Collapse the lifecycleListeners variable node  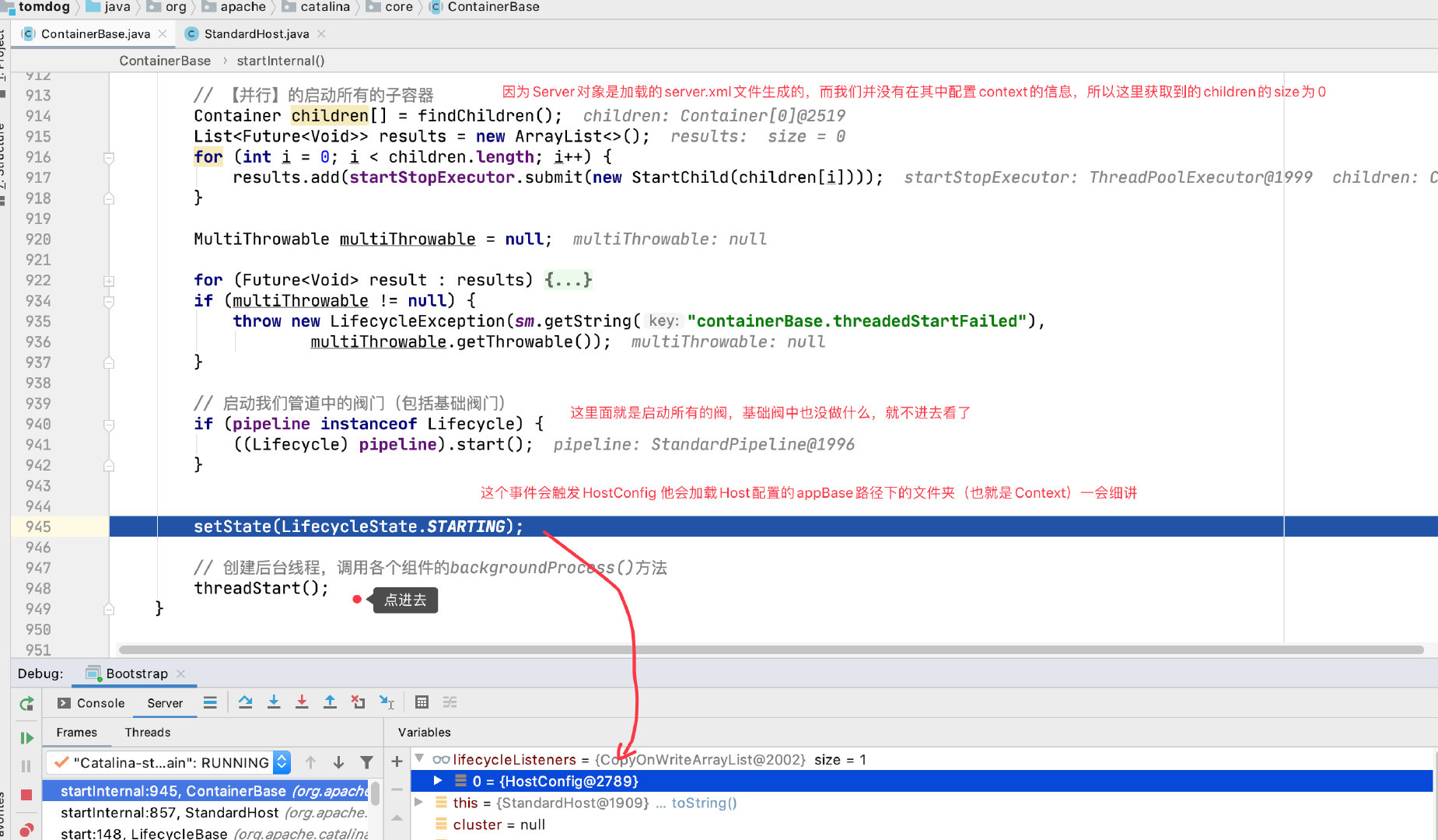[419, 758]
